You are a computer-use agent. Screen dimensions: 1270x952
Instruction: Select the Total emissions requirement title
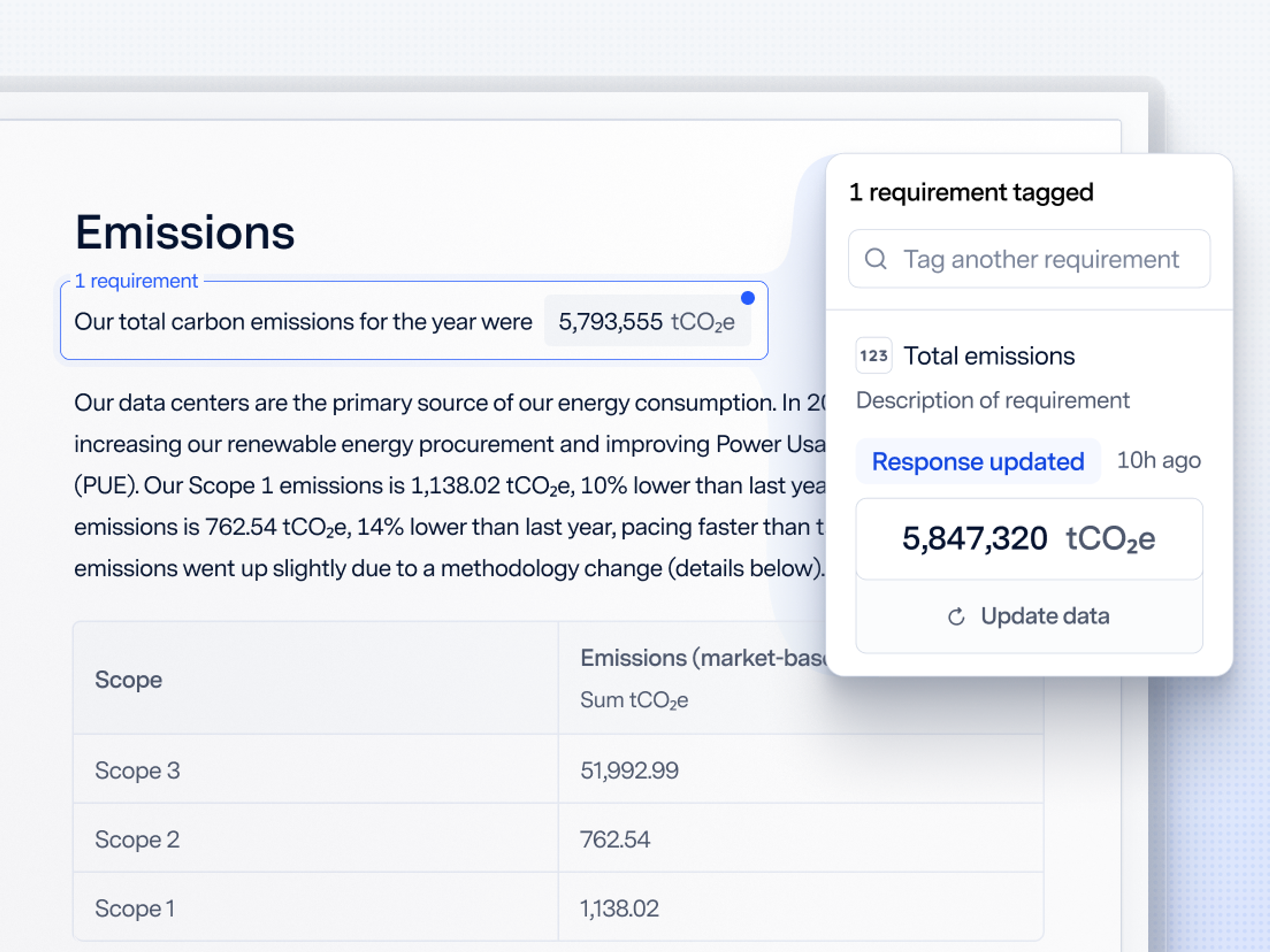coord(989,356)
